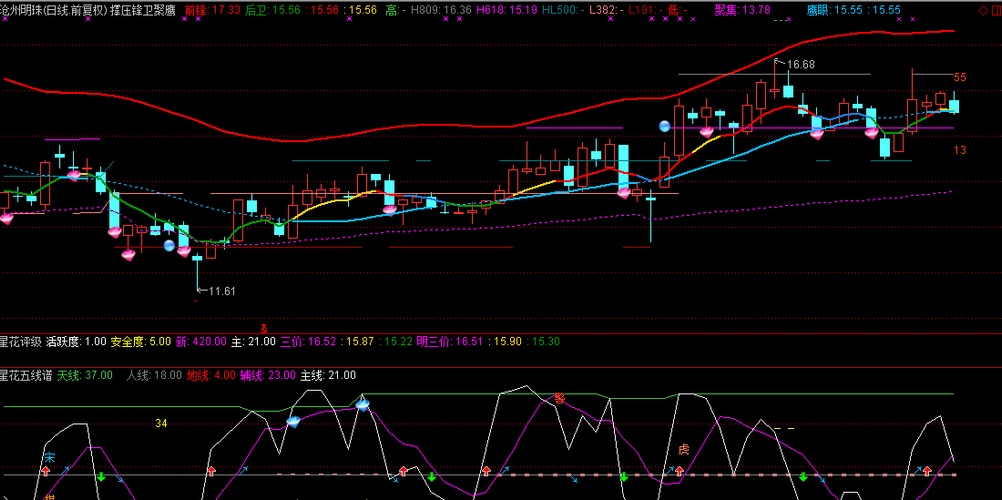Screen dimensions: 1002x500
Task: Click the 16.68 high price label
Action: 801,65
